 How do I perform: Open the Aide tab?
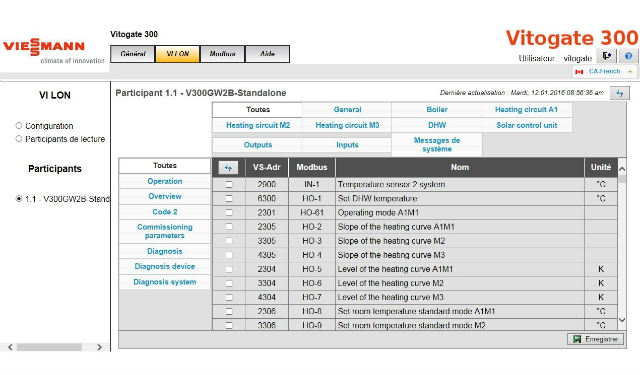tap(267, 54)
